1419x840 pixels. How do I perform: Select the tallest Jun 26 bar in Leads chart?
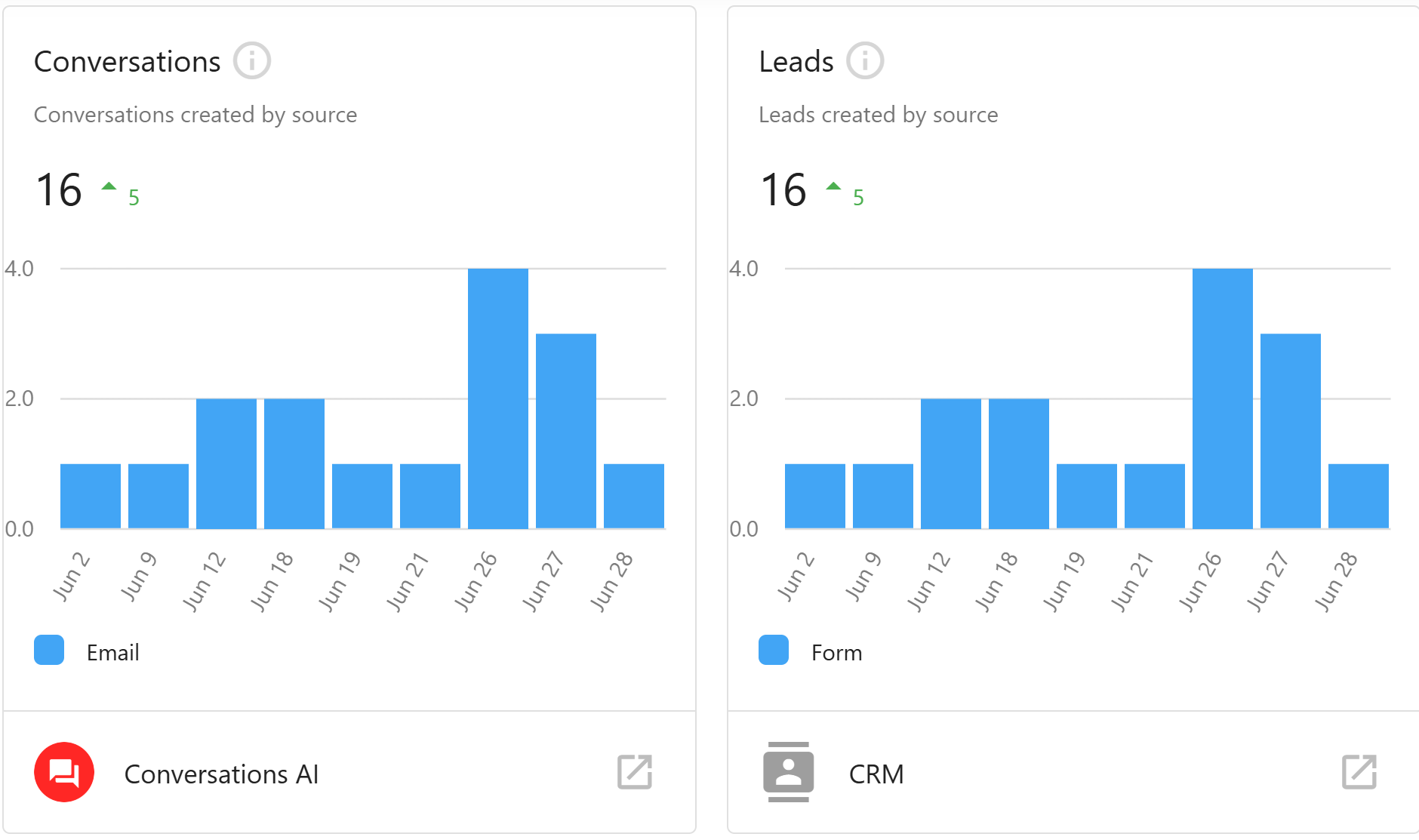1222,396
